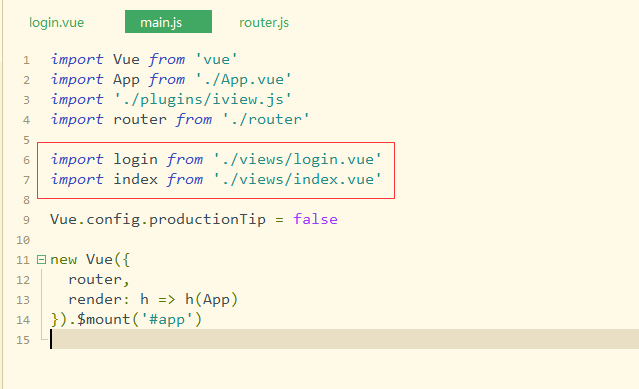
Task: Click the 'App' identifier on line 2
Action: (x=126, y=79)
